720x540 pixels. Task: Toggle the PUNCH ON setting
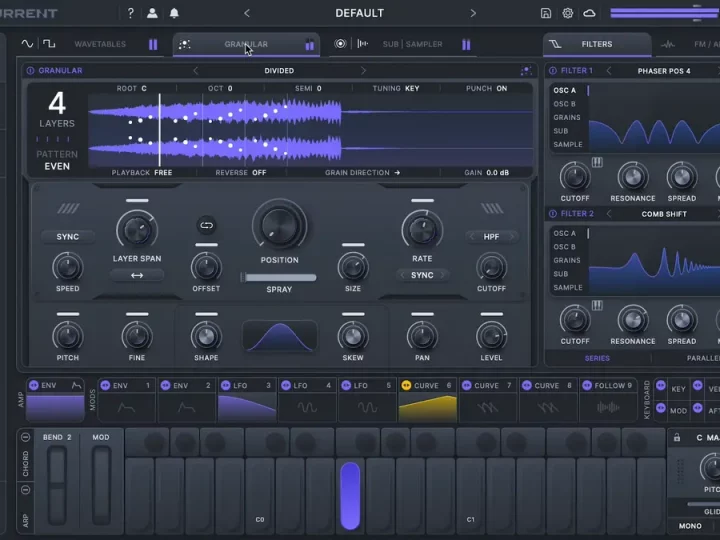coord(486,88)
